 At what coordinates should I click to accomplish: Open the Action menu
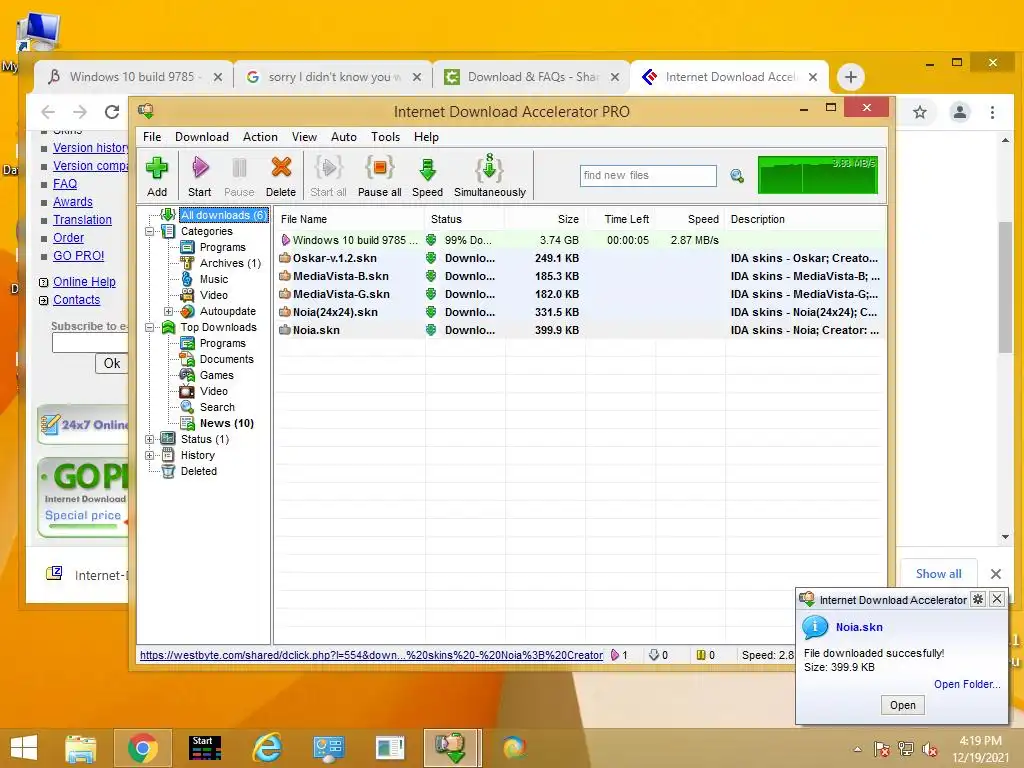tap(260, 137)
